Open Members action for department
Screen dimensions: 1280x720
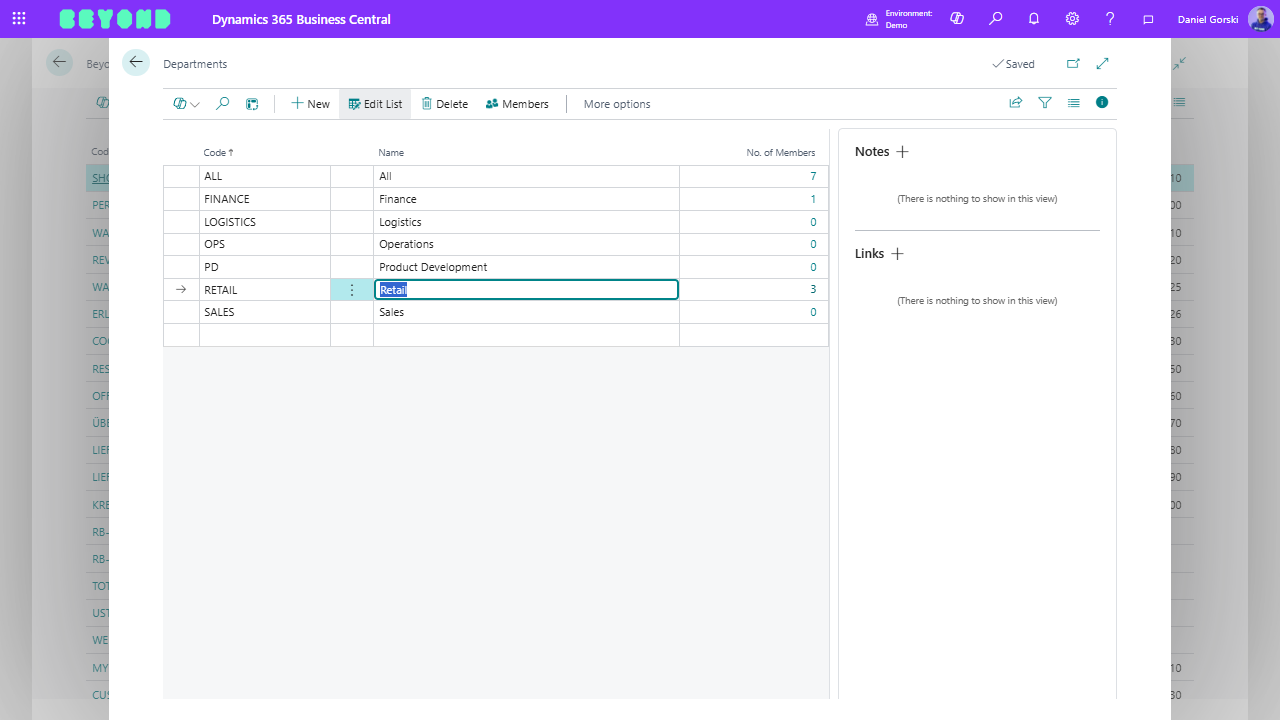point(517,104)
